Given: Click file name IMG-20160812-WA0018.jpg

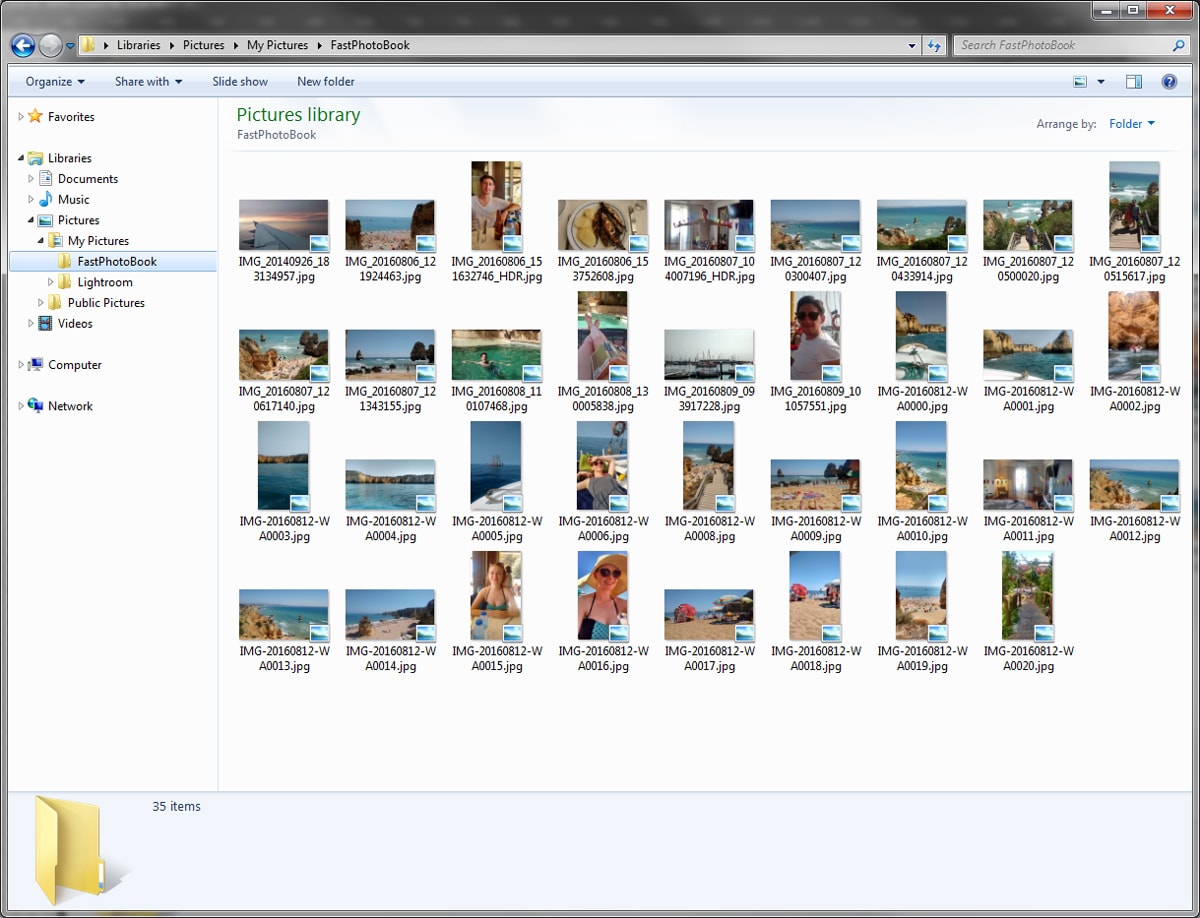Looking at the screenshot, I should (x=815, y=659).
